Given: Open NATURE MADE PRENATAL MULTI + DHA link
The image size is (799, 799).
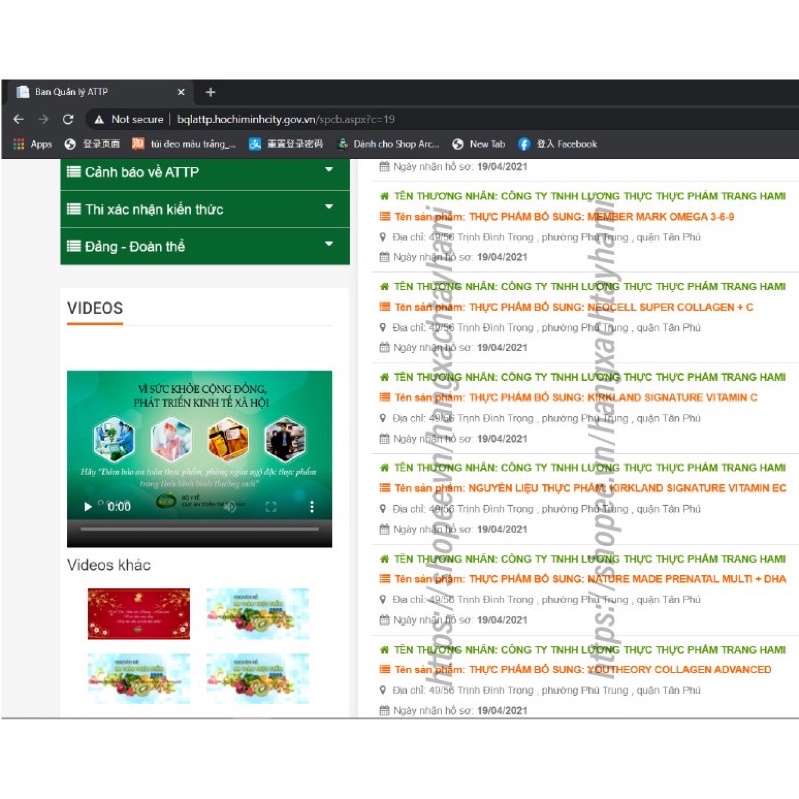Looking at the screenshot, I should [x=590, y=579].
